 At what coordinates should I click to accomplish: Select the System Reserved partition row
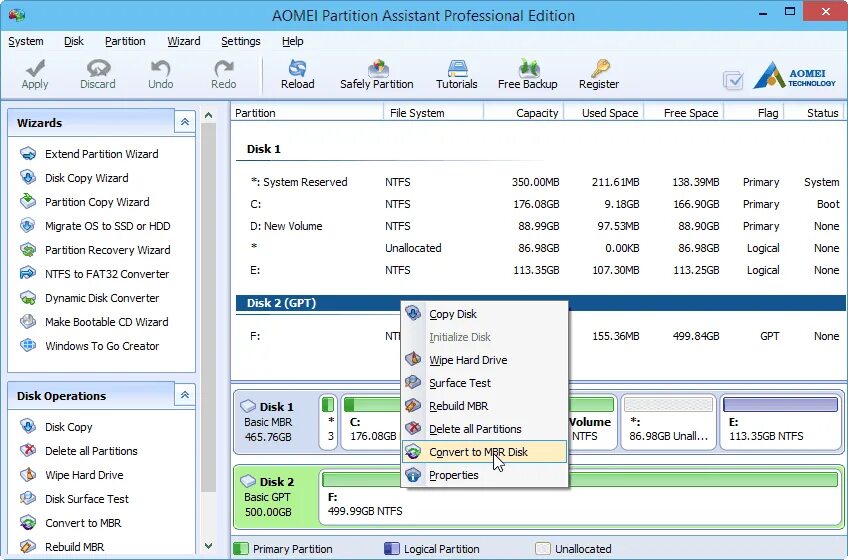coord(541,182)
